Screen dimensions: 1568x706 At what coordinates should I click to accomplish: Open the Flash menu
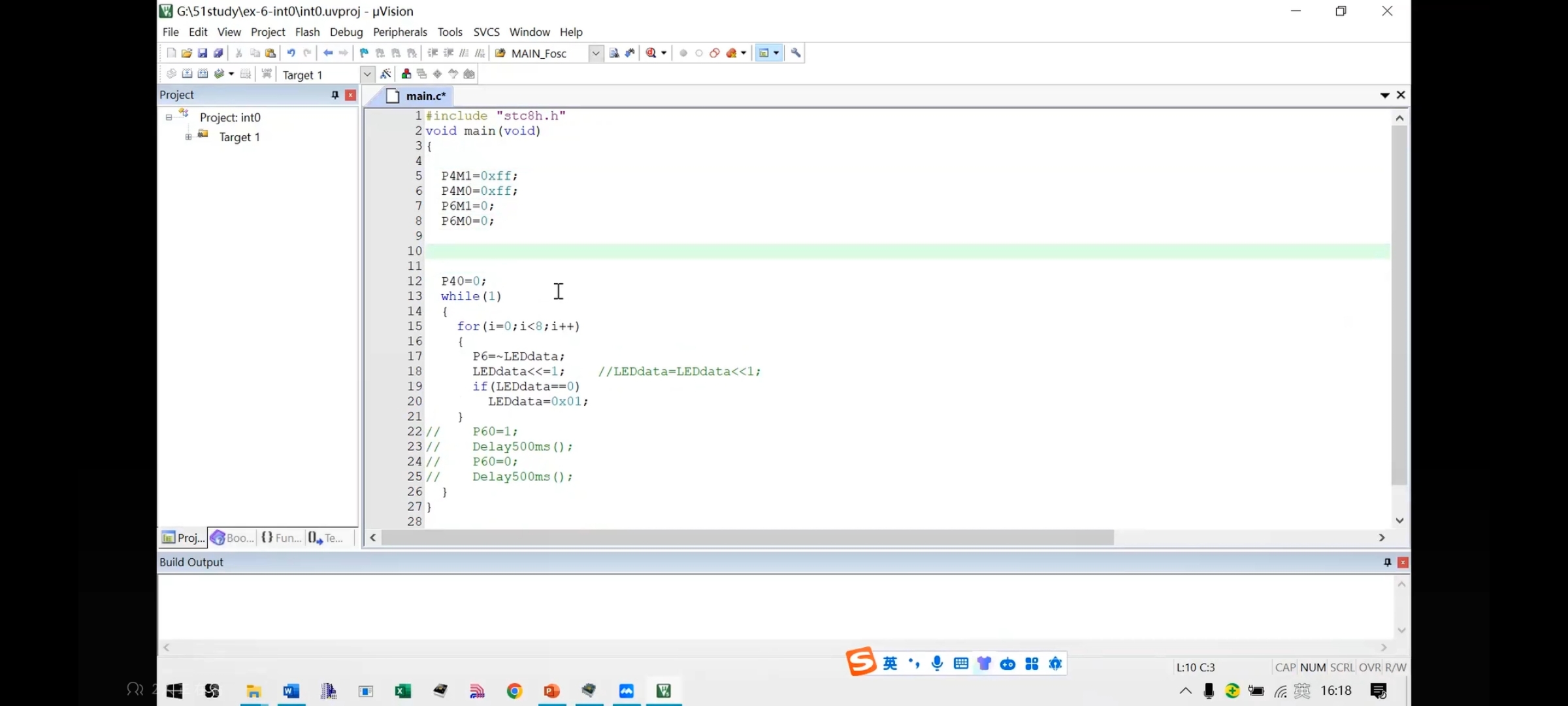[307, 32]
